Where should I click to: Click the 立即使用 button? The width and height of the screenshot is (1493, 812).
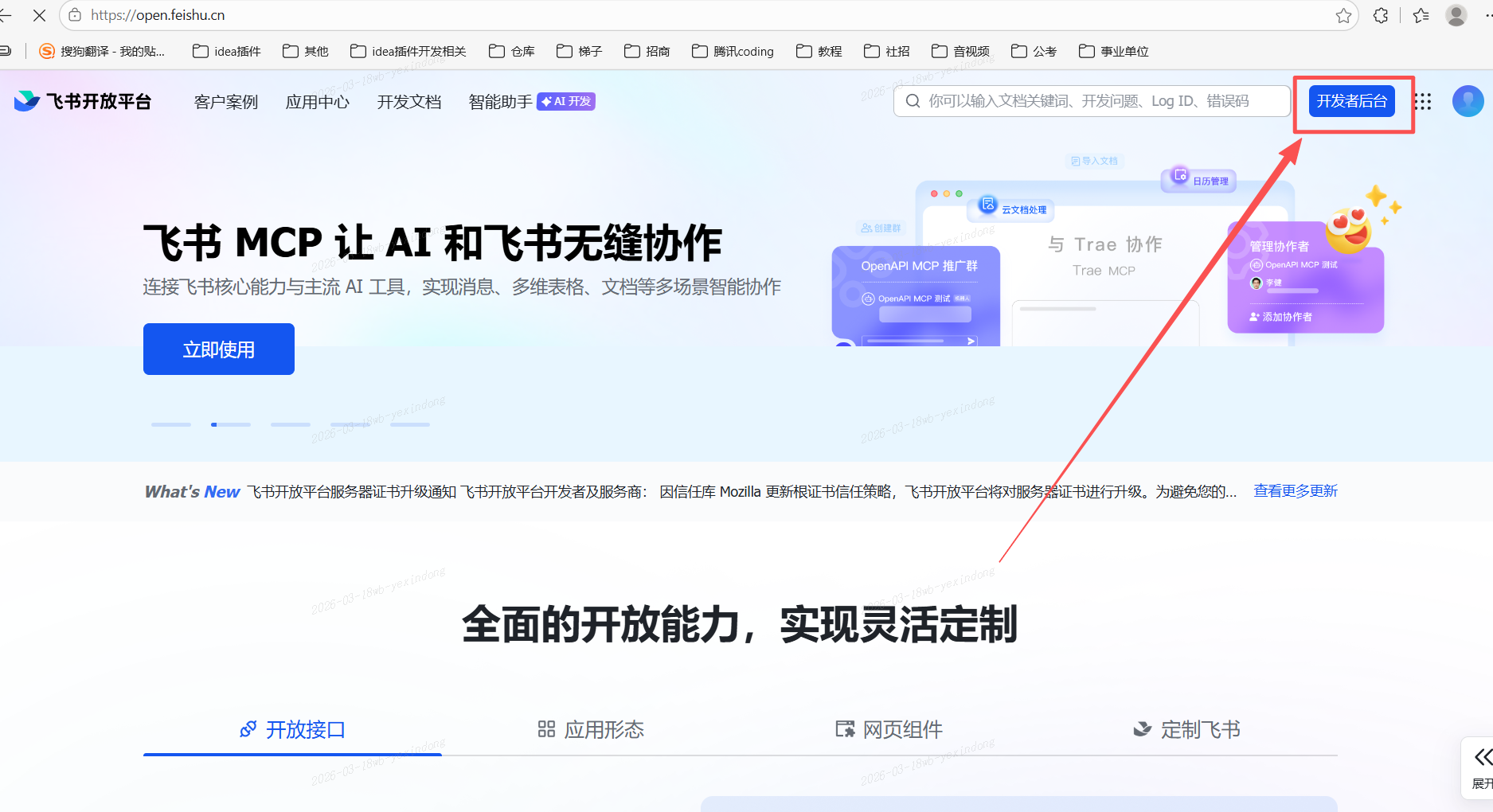coord(218,348)
